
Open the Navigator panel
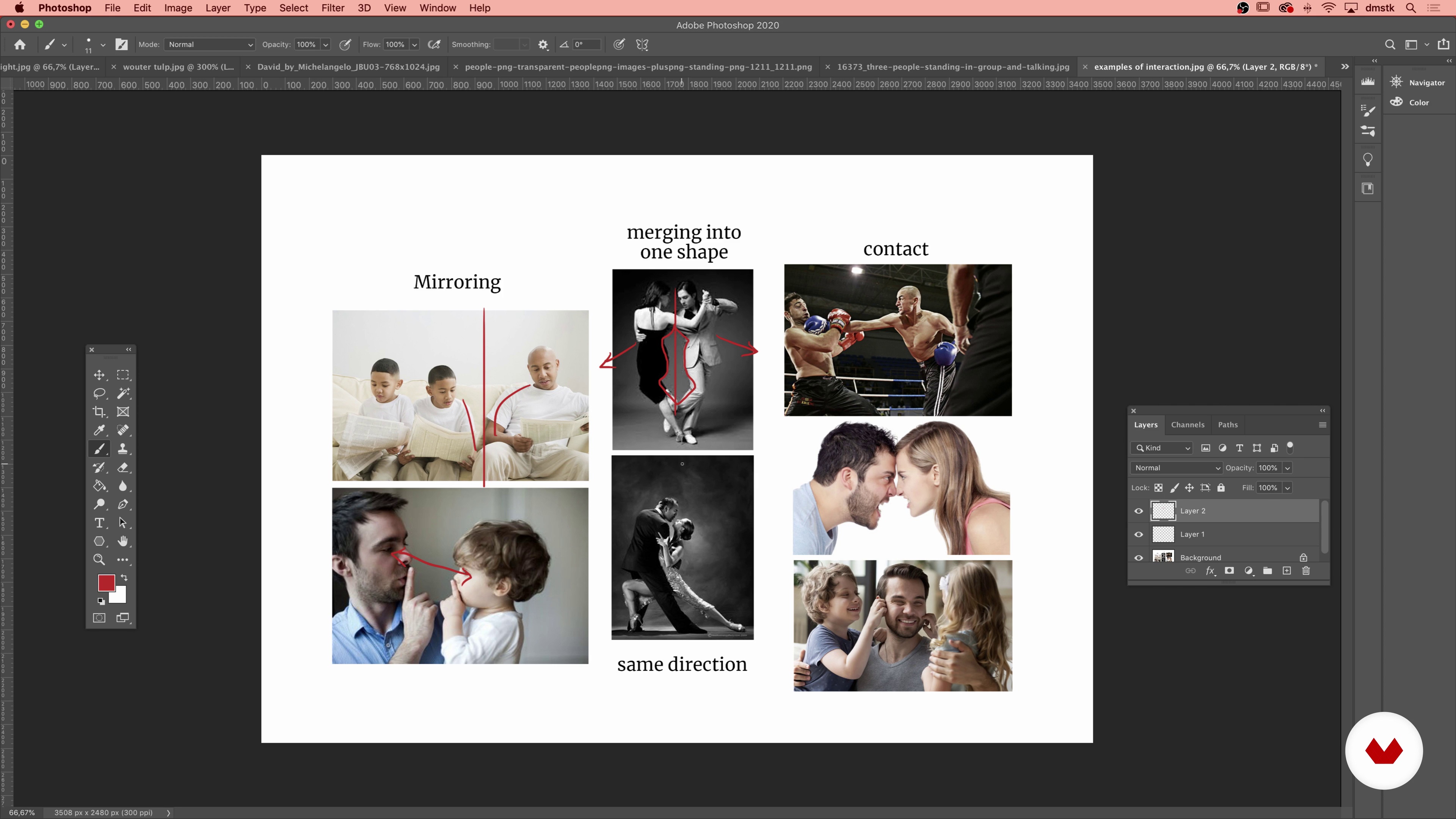coord(1419,83)
